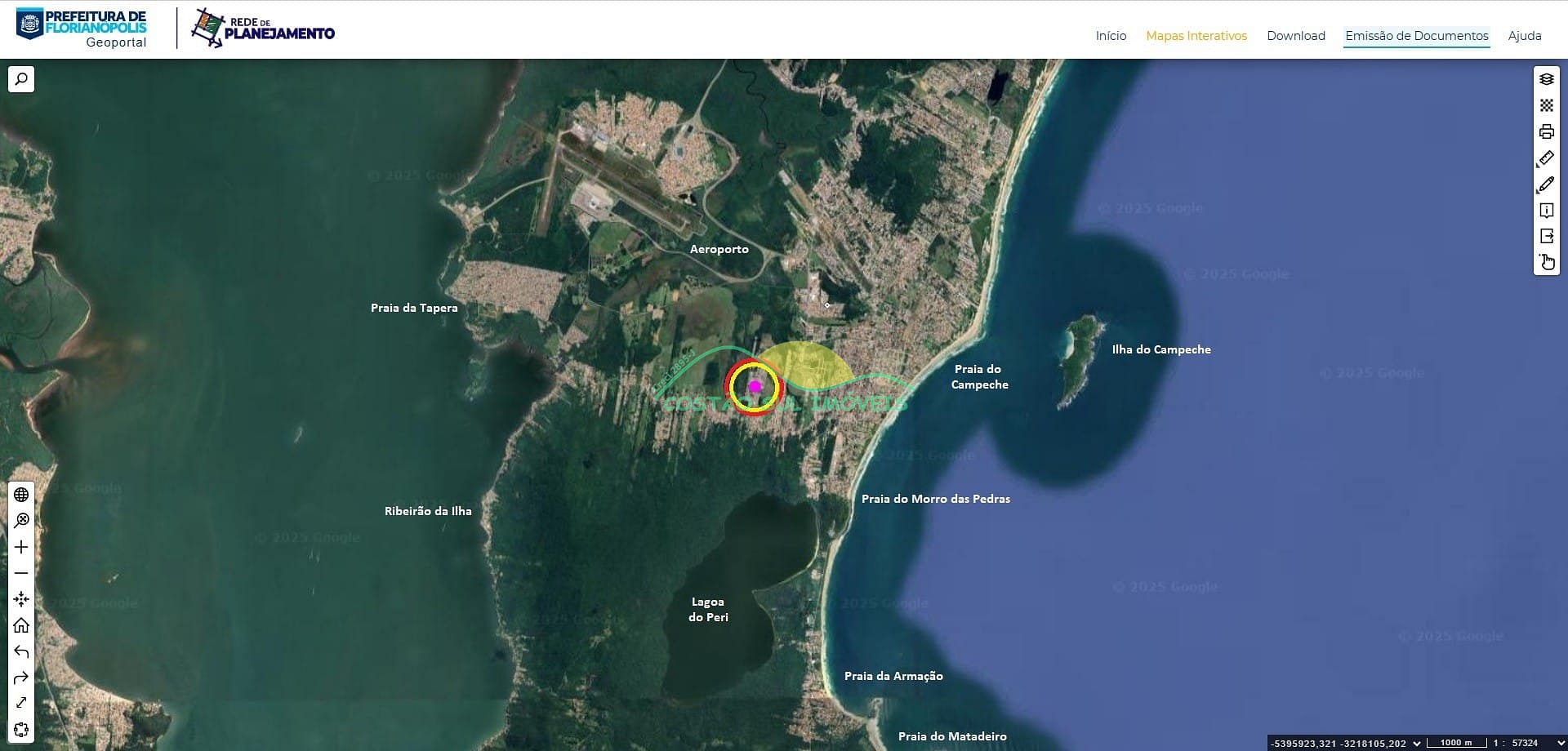Viewport: 1568px width, 751px height.
Task: Click the basemap checkerboard grid icon
Action: pos(1546,105)
